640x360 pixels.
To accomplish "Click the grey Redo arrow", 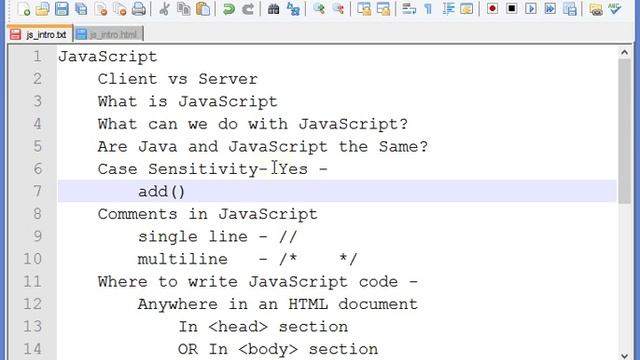I will point(248,9).
